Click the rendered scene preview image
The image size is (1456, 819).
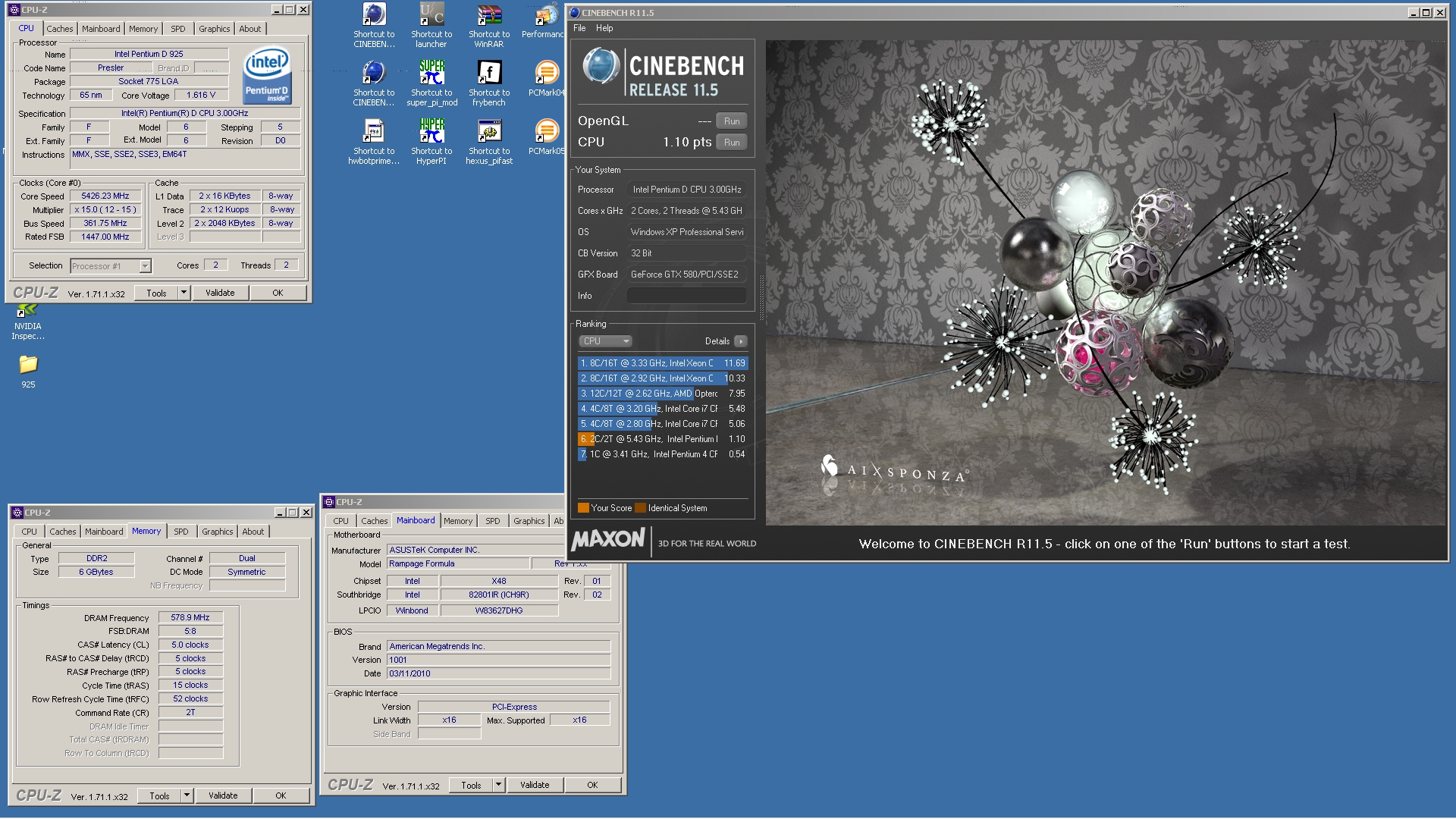[x=1106, y=282]
